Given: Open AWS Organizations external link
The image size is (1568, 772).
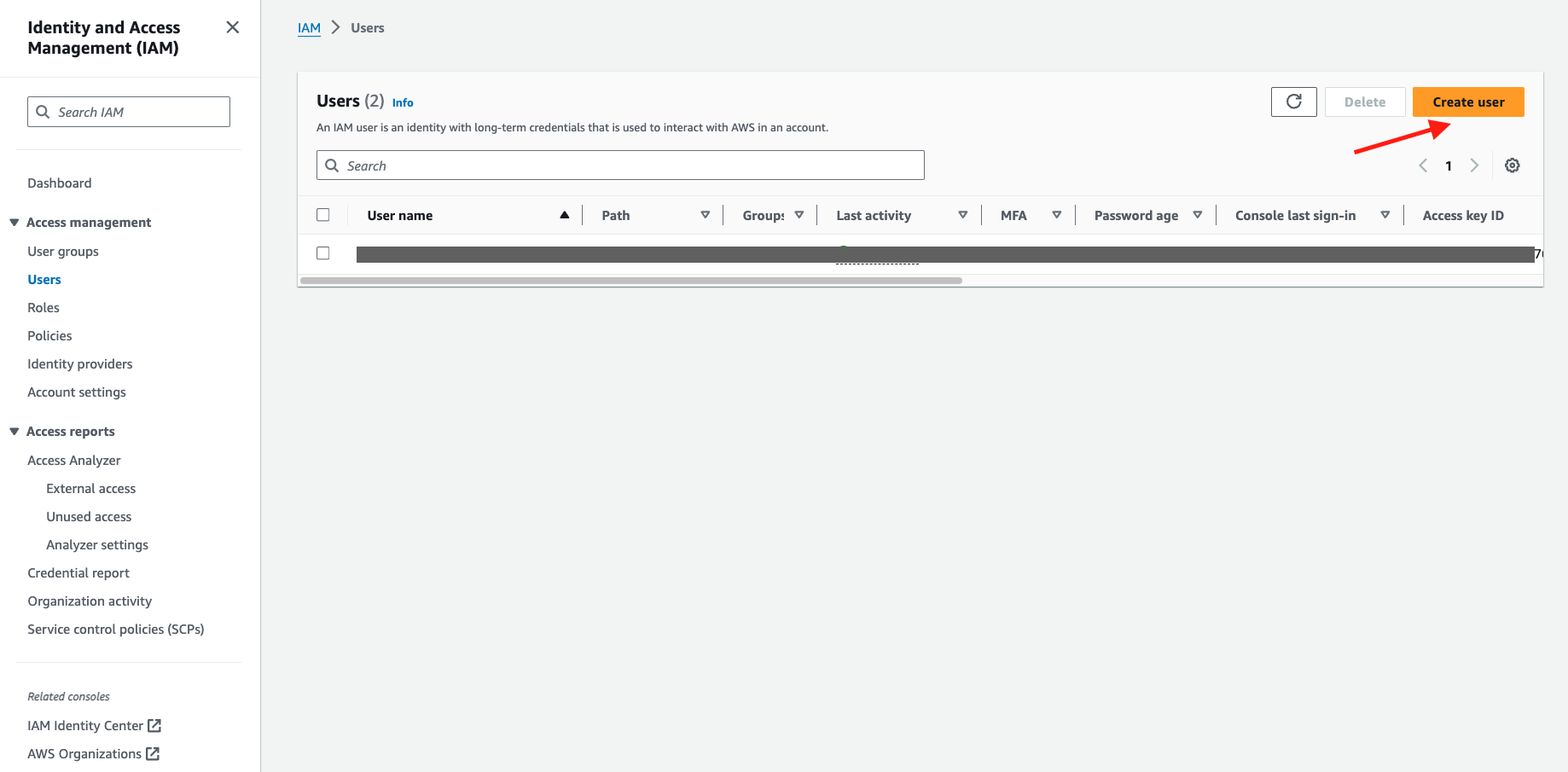Looking at the screenshot, I should coord(84,753).
